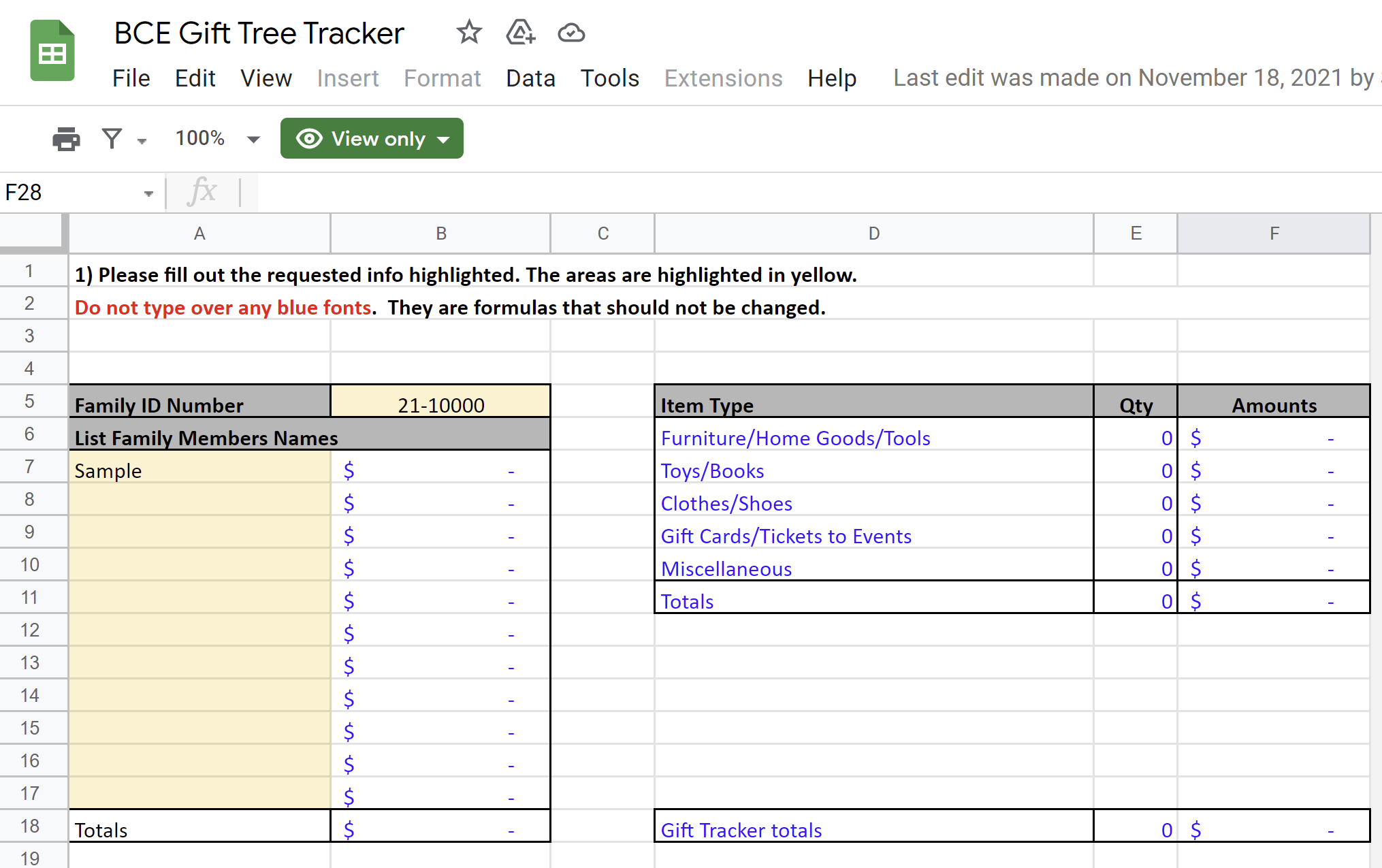Click the Add to Drive icon
Viewport: 1382px width, 868px height.
pyautogui.click(x=520, y=32)
